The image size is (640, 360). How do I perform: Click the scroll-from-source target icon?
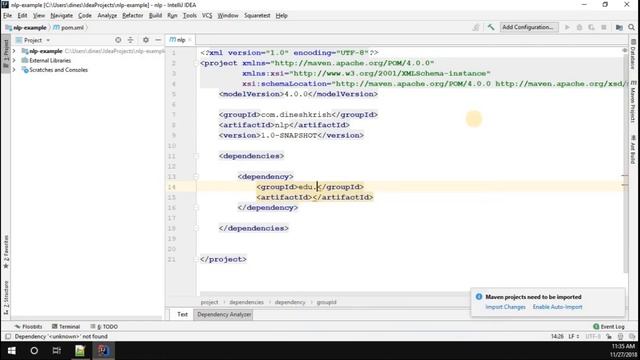point(118,40)
